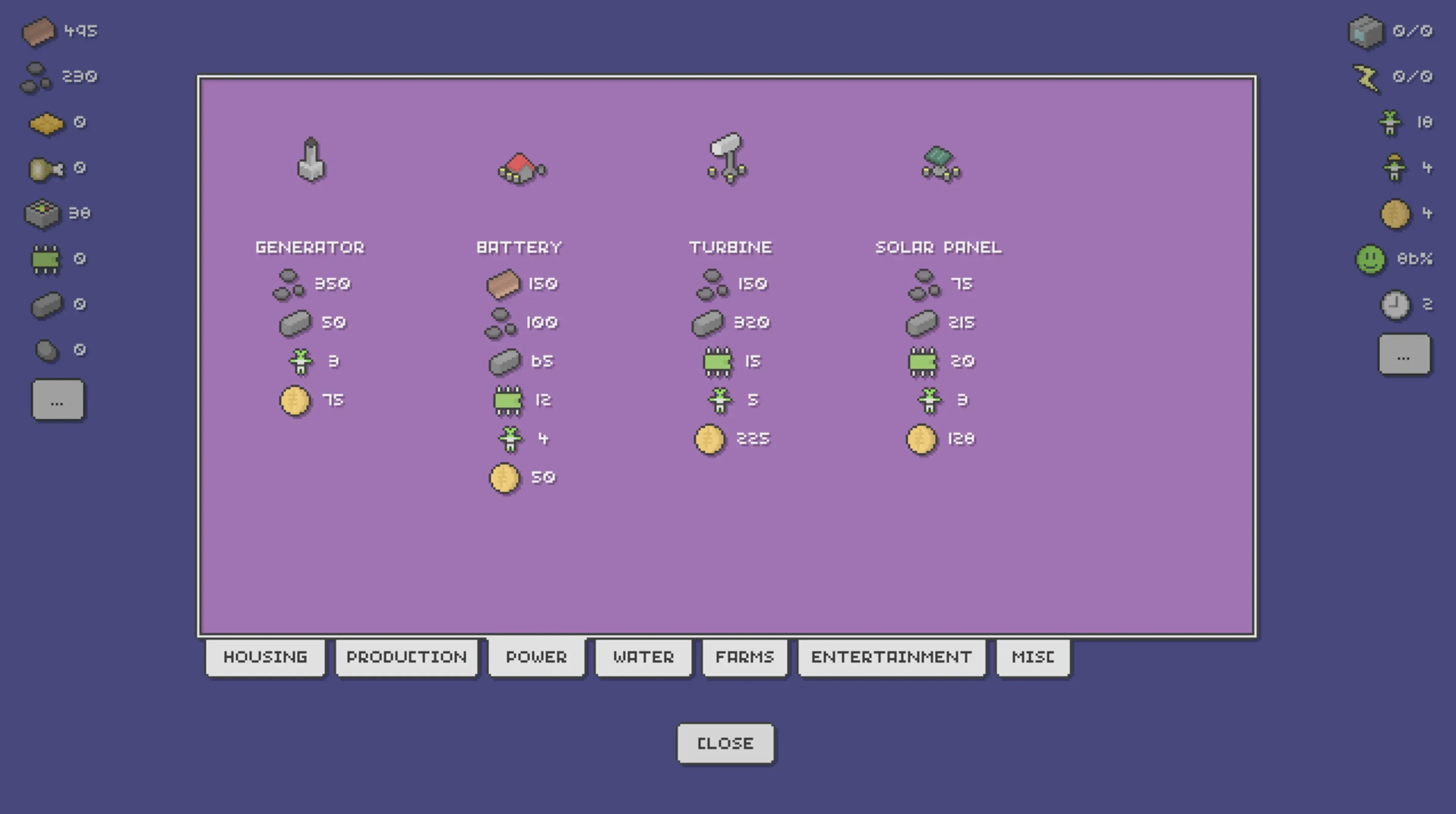Click Generator's coin cost icon showing 75
Image resolution: width=1456 pixels, height=814 pixels.
(295, 401)
